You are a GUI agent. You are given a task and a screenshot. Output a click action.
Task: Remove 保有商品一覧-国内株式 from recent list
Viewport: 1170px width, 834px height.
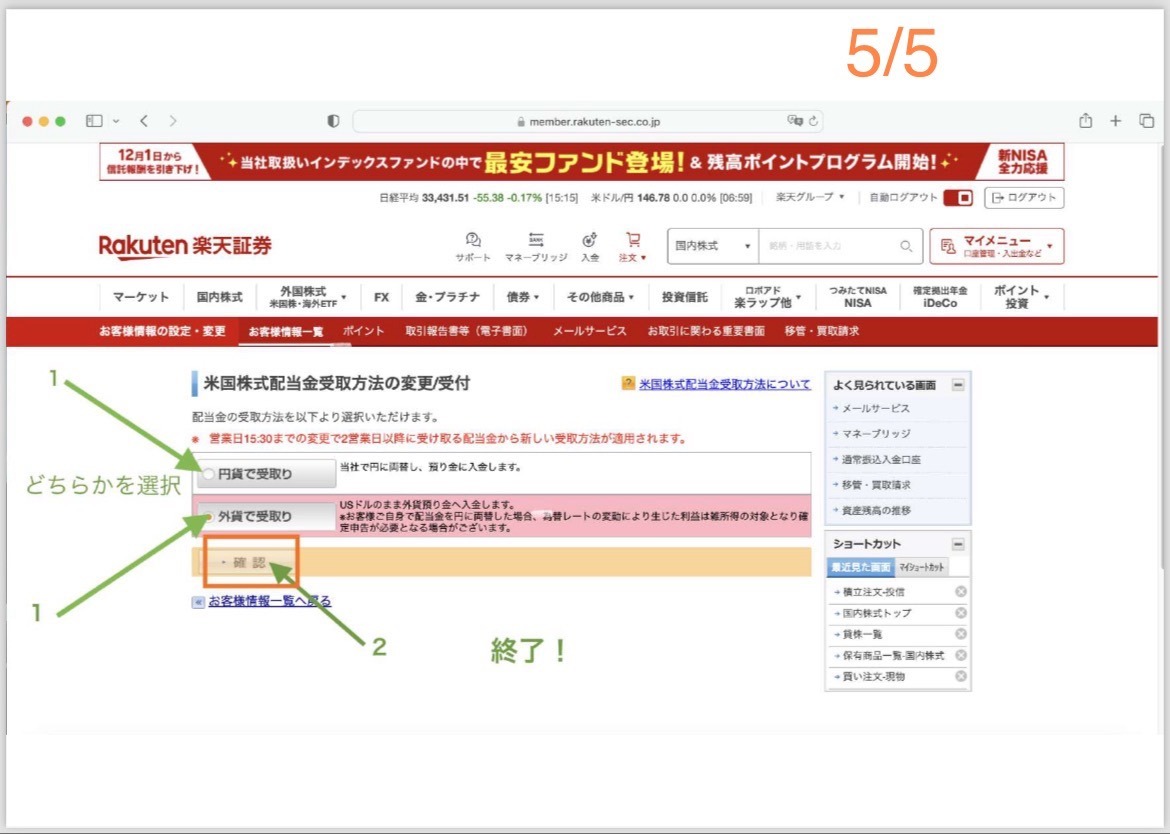tap(961, 655)
